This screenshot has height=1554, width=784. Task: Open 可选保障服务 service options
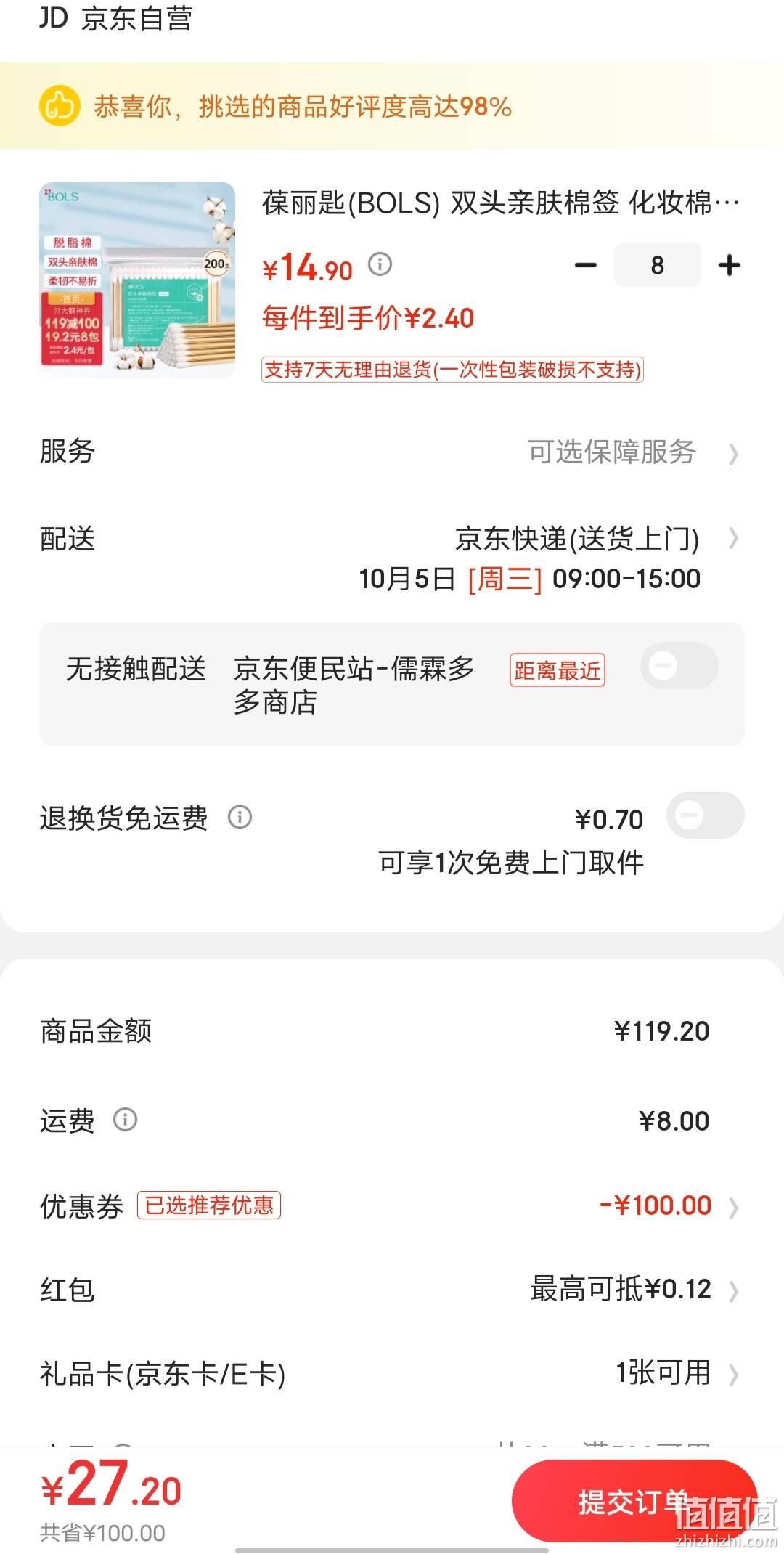[392, 452]
